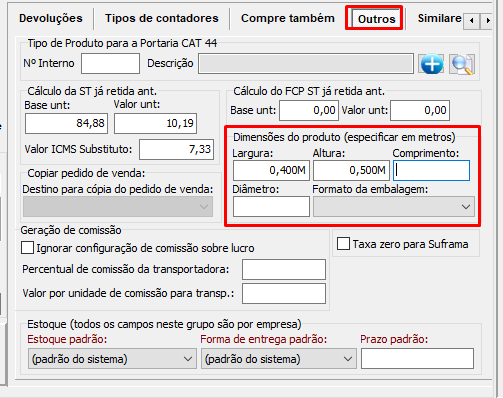
Task: Click Percentual de comissão da transportadora field
Action: [284, 269]
